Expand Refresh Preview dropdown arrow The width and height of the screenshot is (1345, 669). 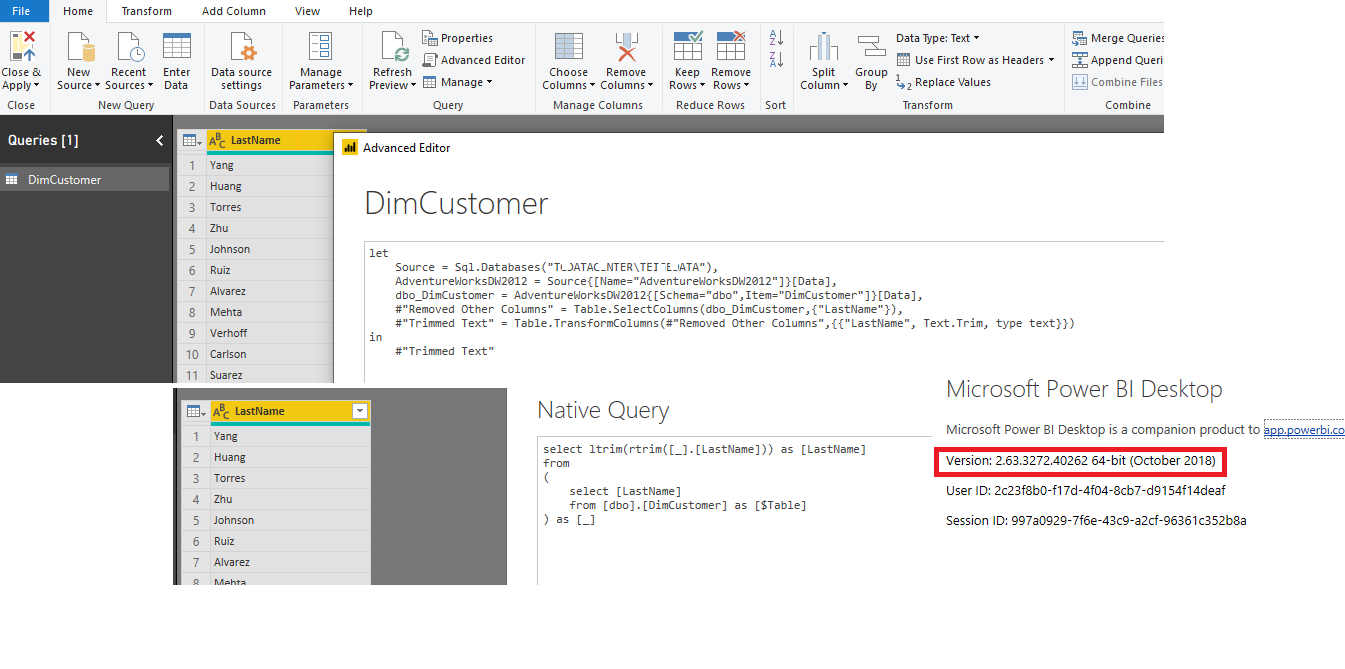413,86
